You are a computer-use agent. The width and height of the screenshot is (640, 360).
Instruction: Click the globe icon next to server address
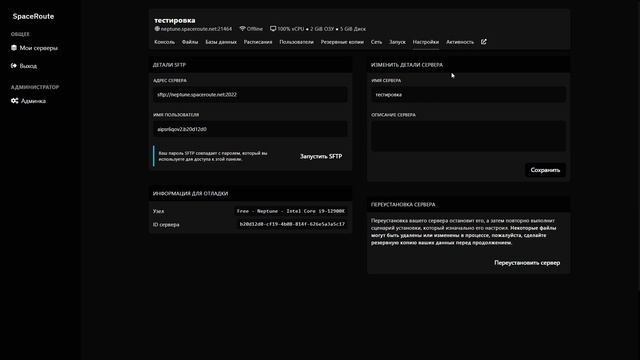coord(157,29)
